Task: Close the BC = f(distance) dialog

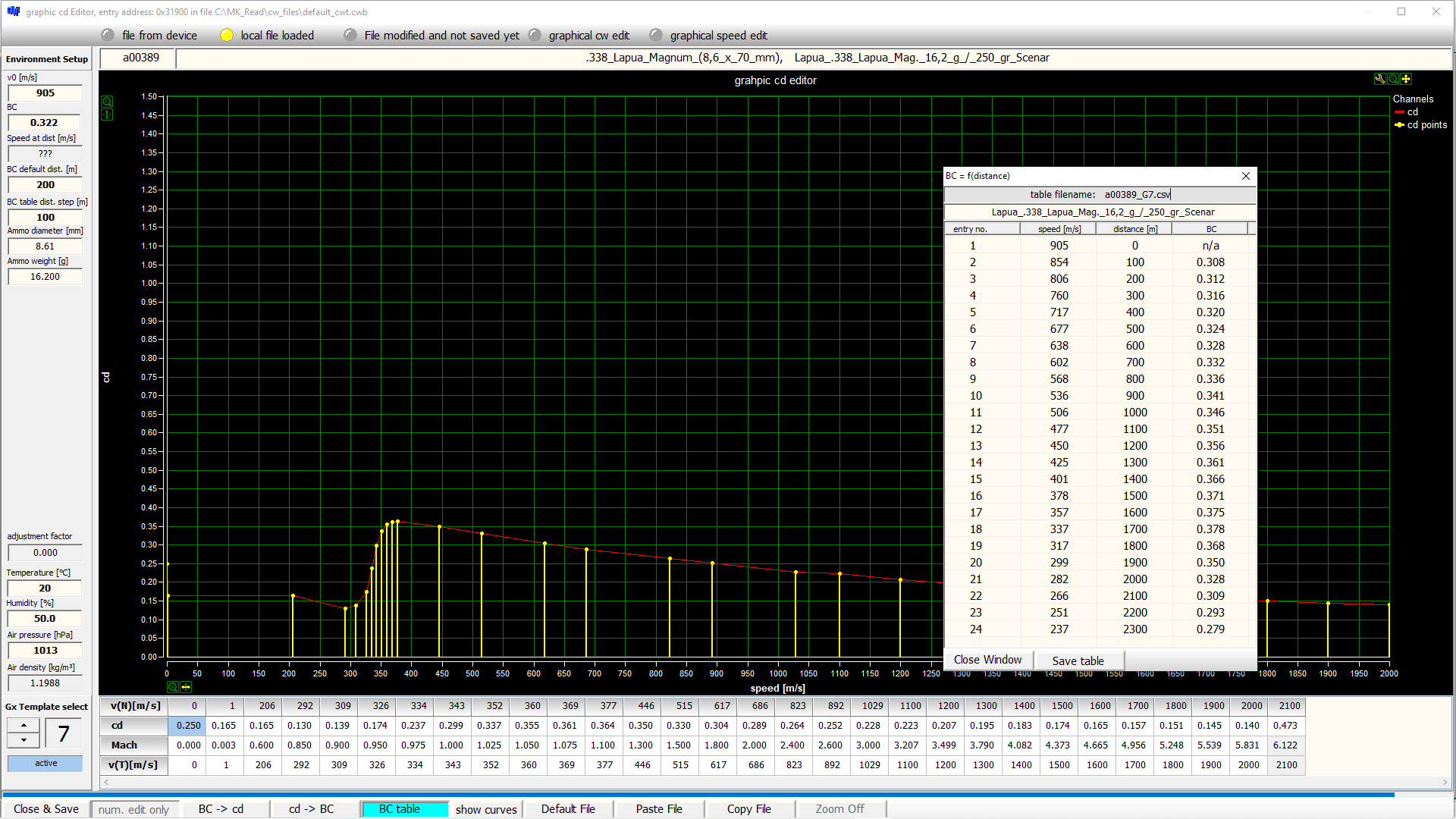Action: click(1245, 176)
